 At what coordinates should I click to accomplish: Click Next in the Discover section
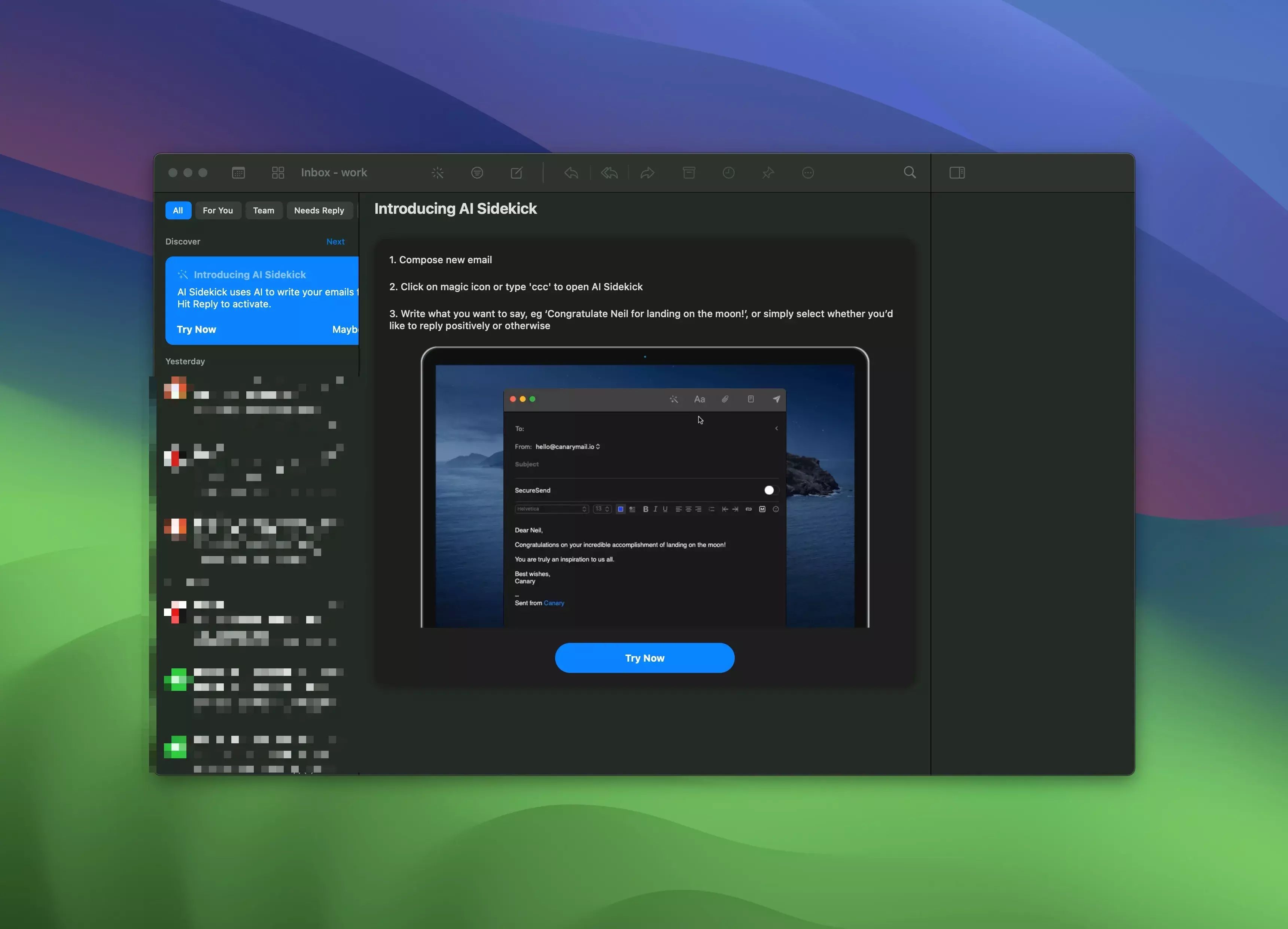[335, 242]
